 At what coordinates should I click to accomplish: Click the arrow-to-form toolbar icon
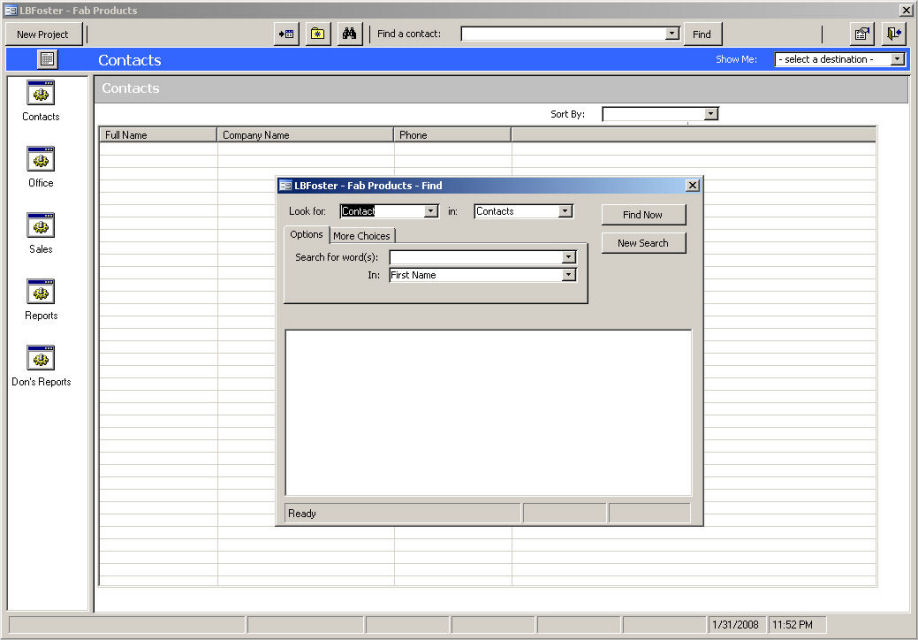286,34
